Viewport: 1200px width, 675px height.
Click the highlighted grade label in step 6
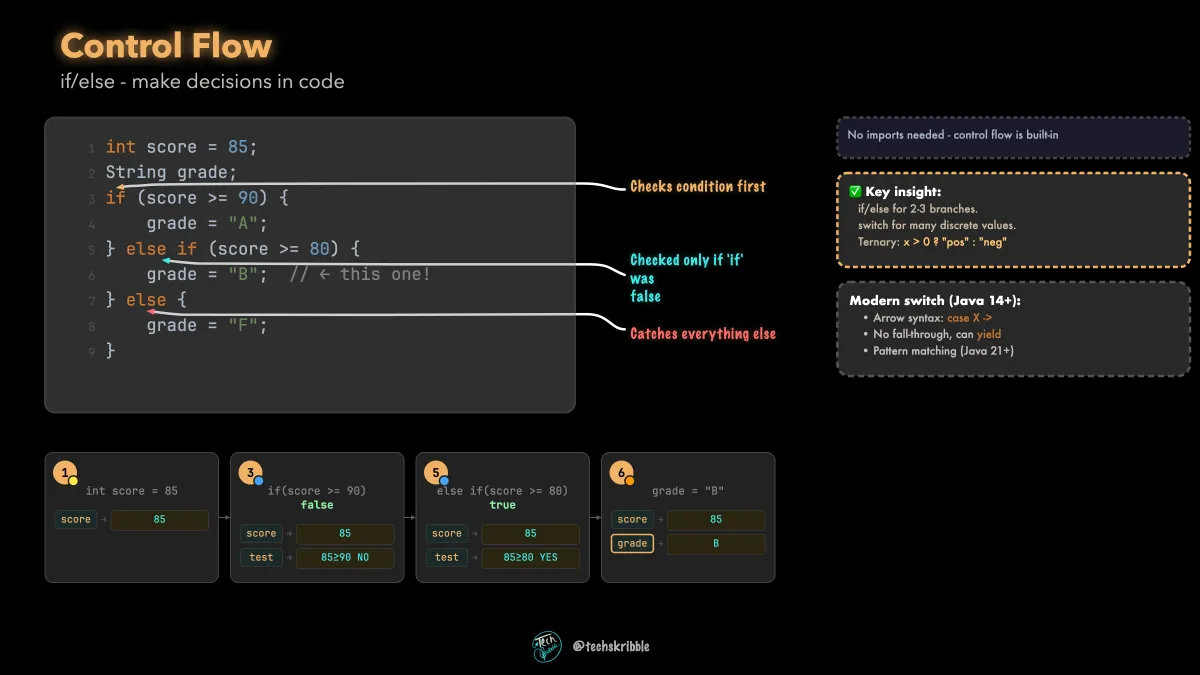633,544
